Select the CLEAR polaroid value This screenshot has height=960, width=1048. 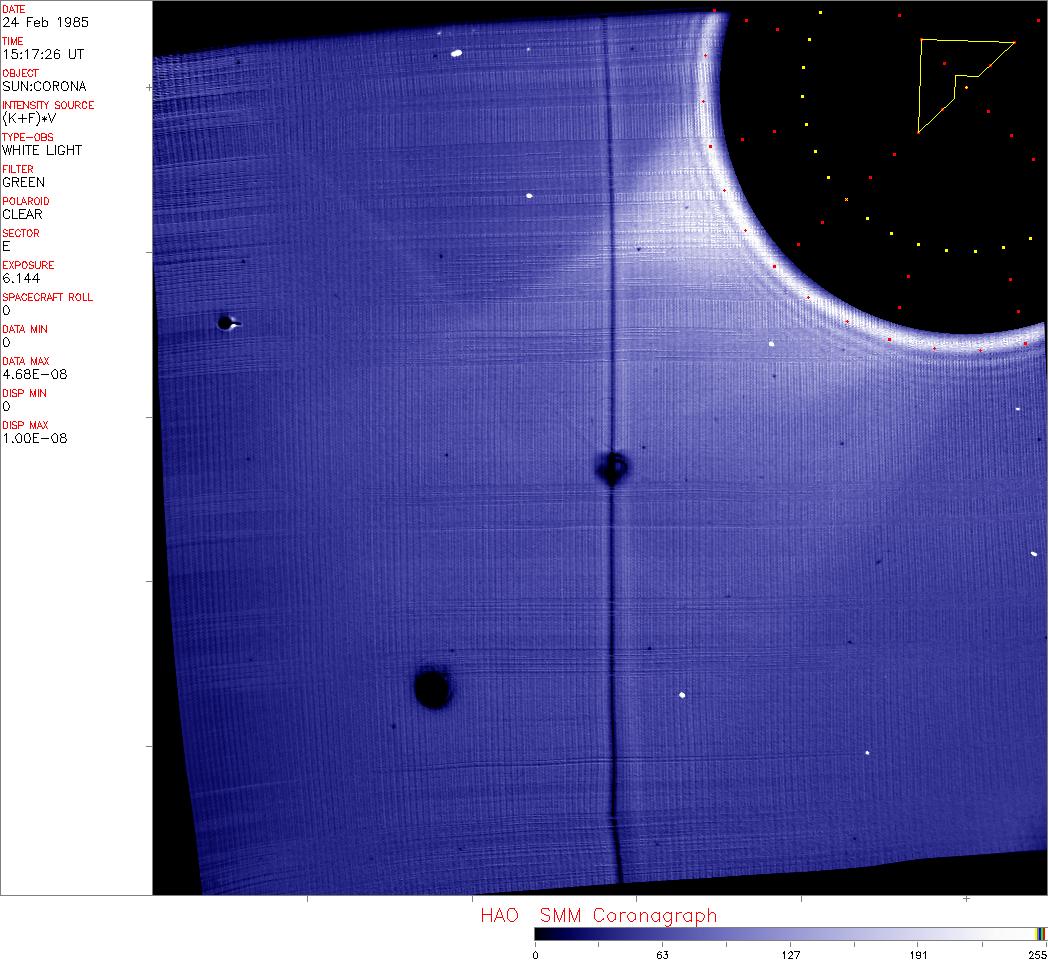tap(24, 214)
